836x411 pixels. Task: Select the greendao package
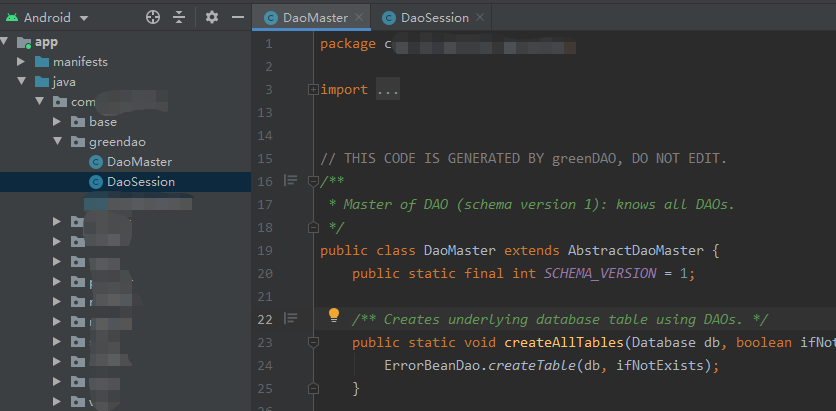[117, 142]
